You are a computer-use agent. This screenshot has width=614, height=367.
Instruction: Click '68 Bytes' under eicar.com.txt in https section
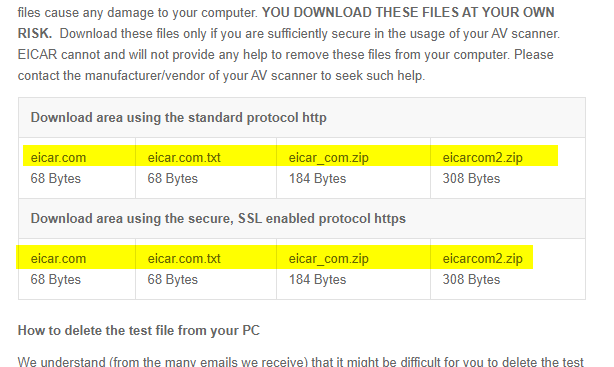(173, 280)
